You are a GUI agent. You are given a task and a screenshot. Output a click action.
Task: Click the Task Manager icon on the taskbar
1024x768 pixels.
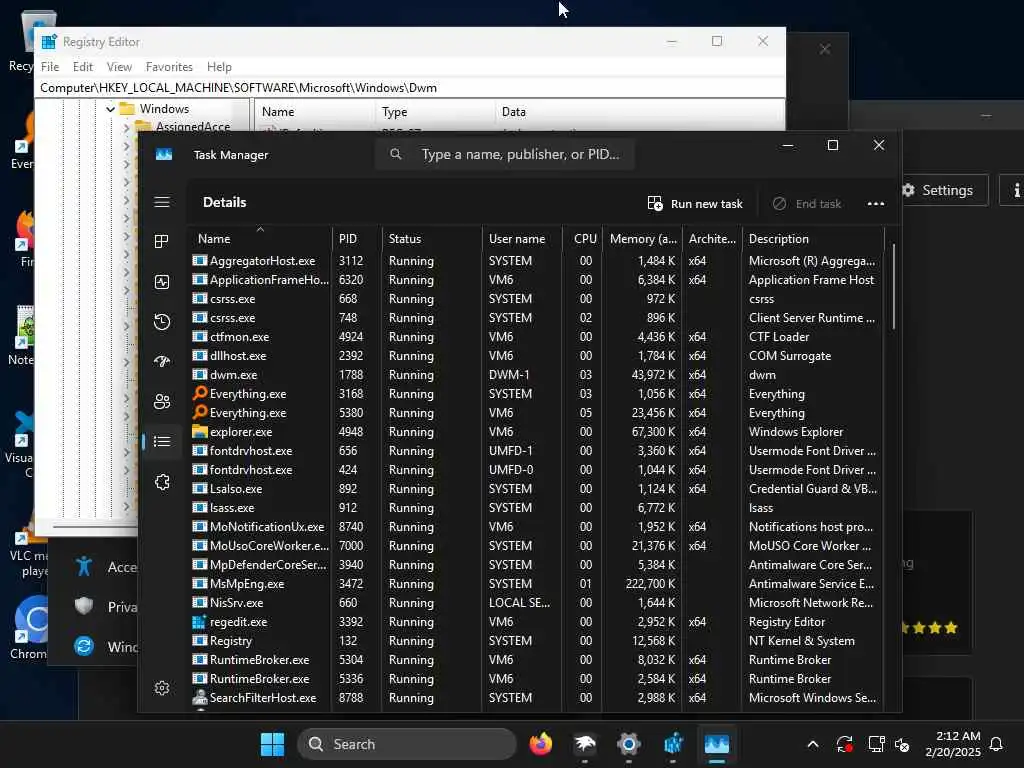click(x=716, y=744)
